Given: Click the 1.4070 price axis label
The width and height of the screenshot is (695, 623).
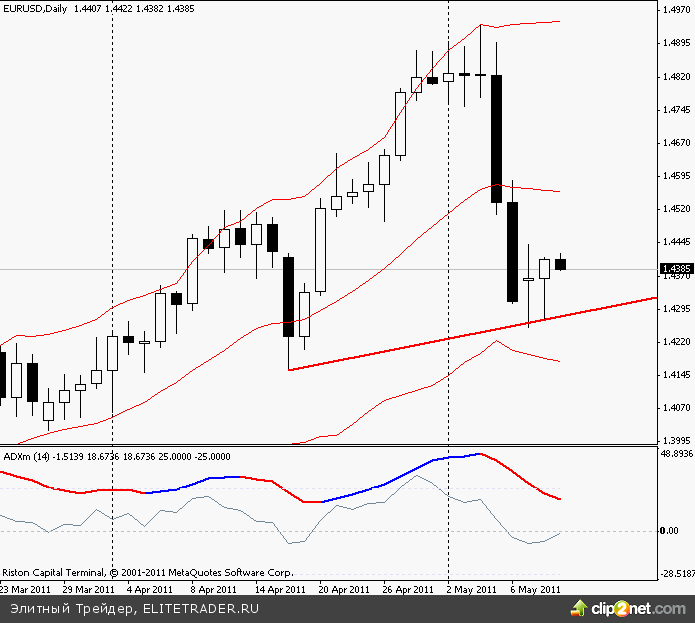Looking at the screenshot, I should pyautogui.click(x=676, y=408).
